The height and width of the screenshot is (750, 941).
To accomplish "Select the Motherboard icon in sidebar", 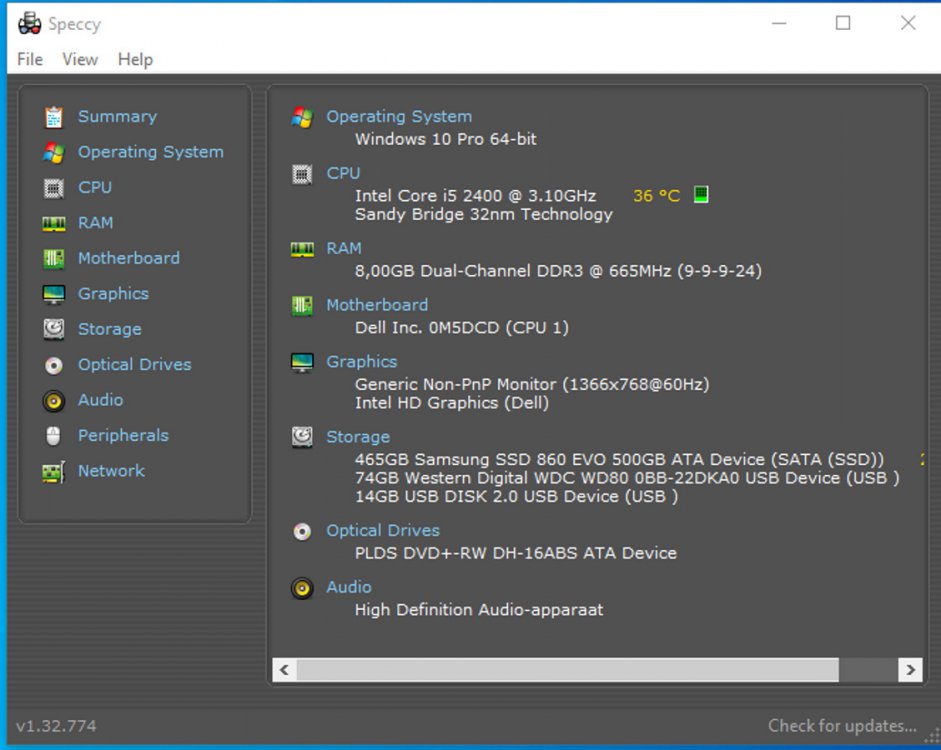I will (x=55, y=258).
